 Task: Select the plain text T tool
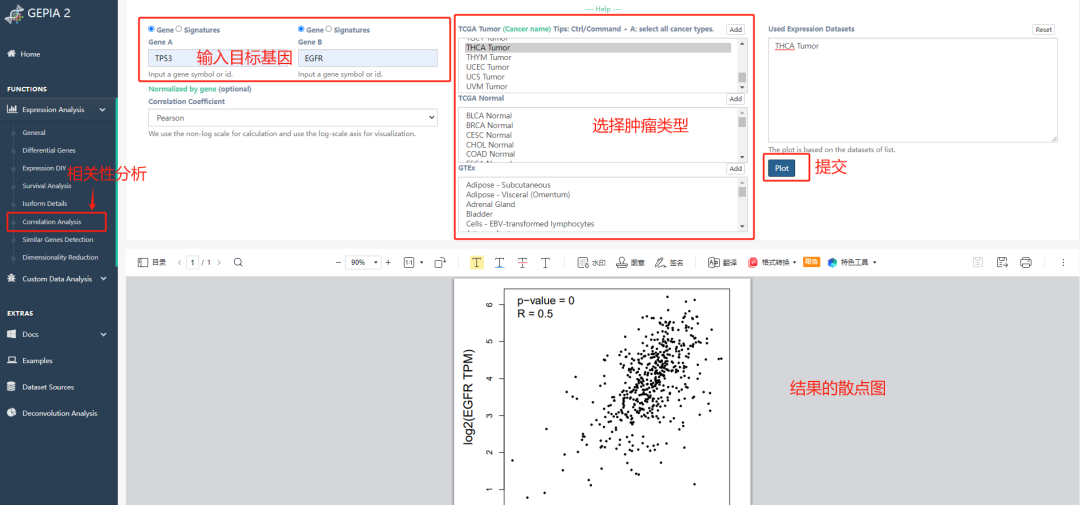546,262
